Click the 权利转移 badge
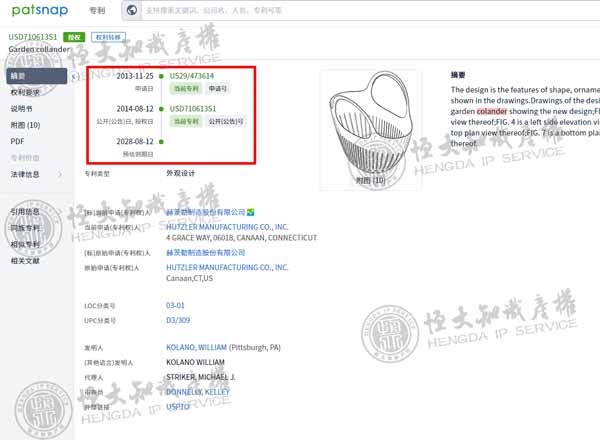This screenshot has height=440, width=600. [x=108, y=37]
